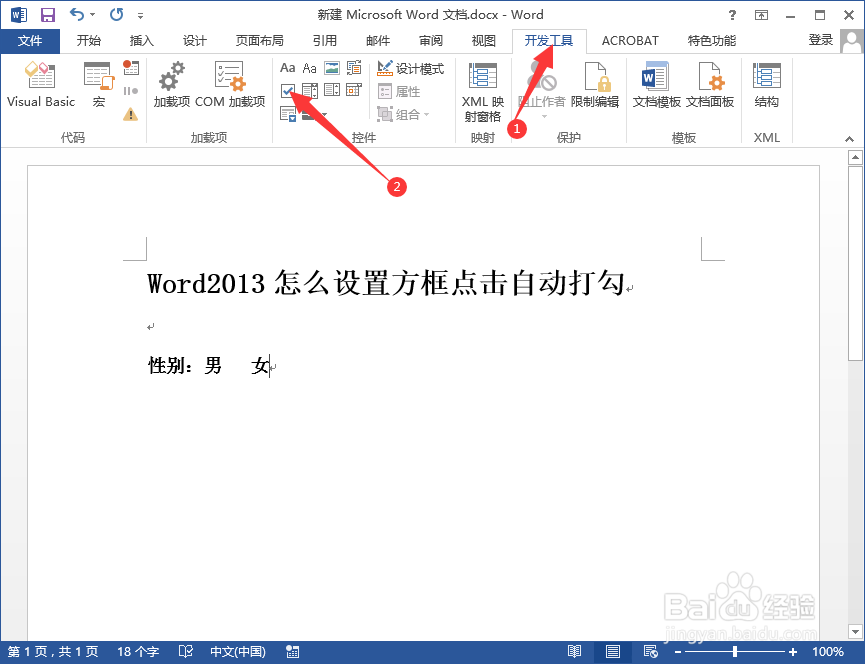Save the document from Quick Access
This screenshot has height=664, width=865.
(x=48, y=15)
